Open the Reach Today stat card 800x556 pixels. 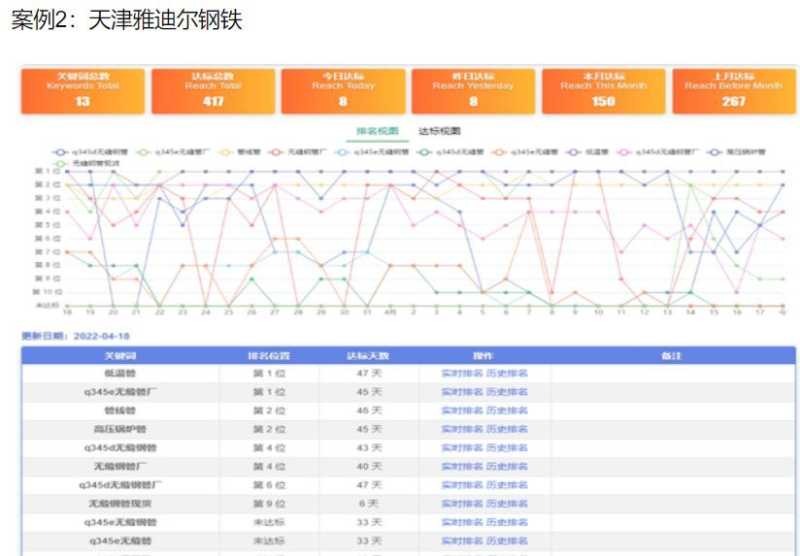pyautogui.click(x=343, y=91)
